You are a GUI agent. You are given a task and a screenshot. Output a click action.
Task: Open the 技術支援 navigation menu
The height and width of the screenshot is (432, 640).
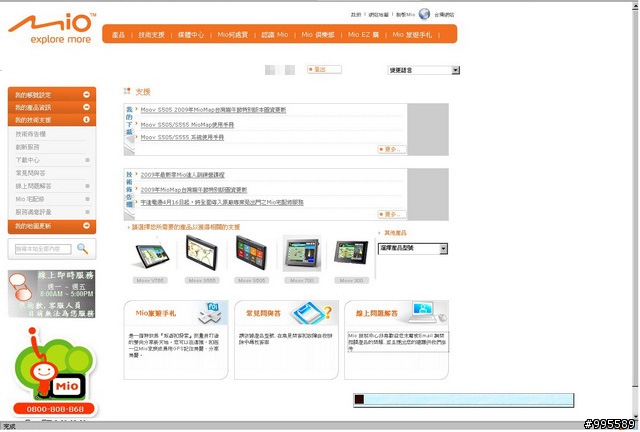(x=151, y=35)
